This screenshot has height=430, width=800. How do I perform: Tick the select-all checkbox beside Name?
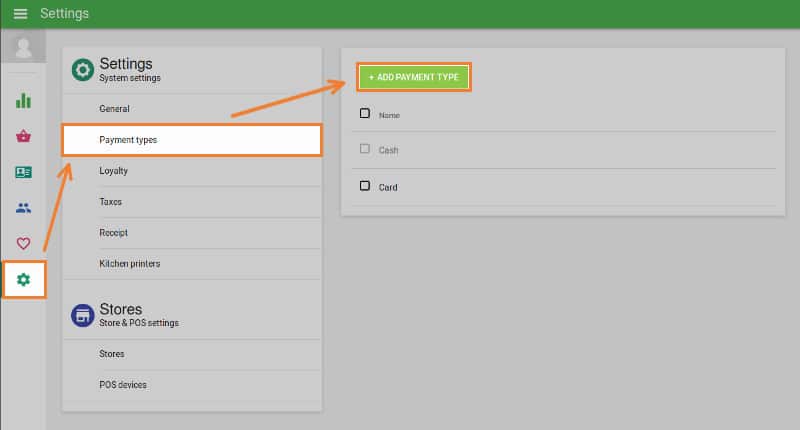(x=365, y=113)
